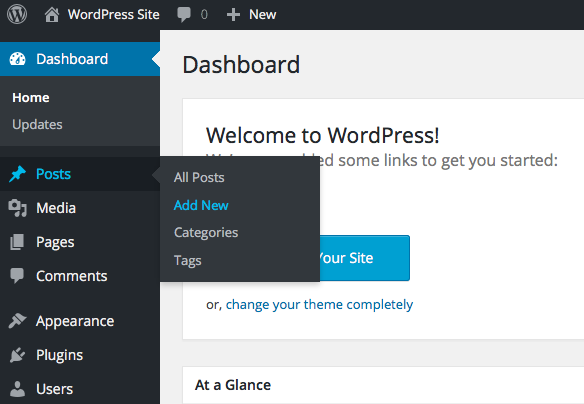Viewport: 584px width, 404px height.
Task: Click the Dashboard gauge icon in sidebar
Action: (x=18, y=59)
